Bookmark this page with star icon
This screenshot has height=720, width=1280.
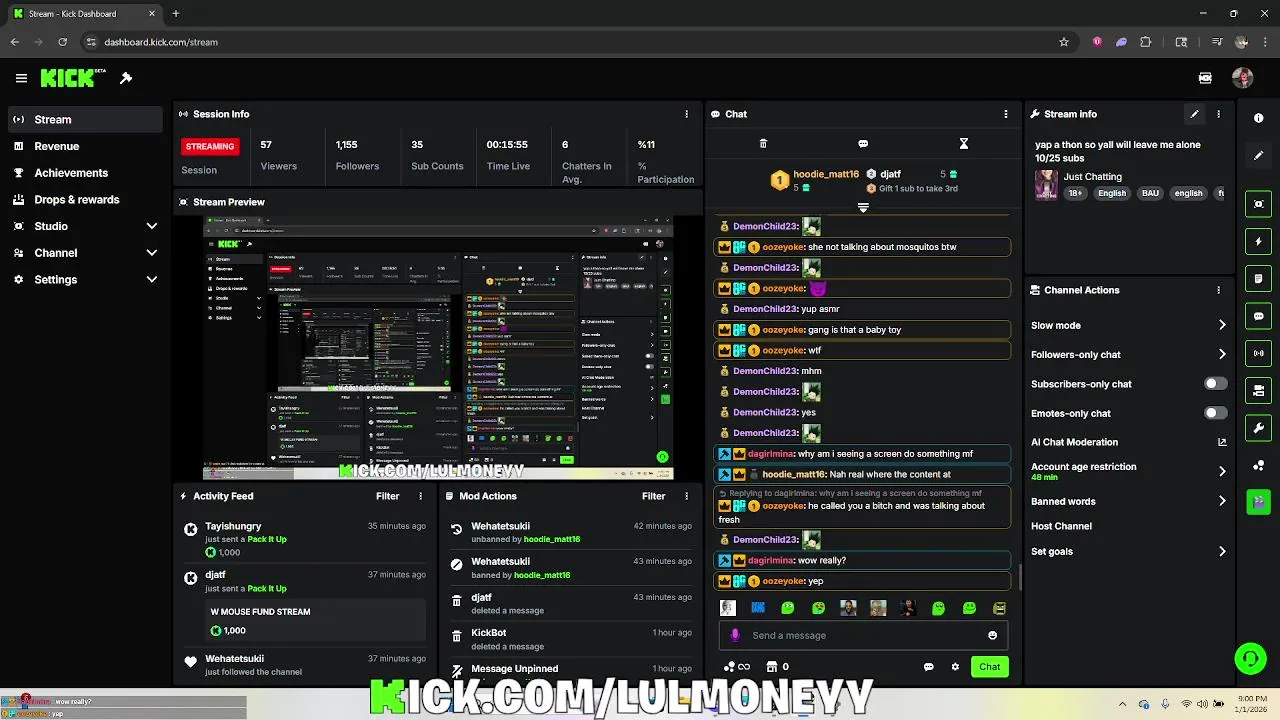(x=1064, y=42)
